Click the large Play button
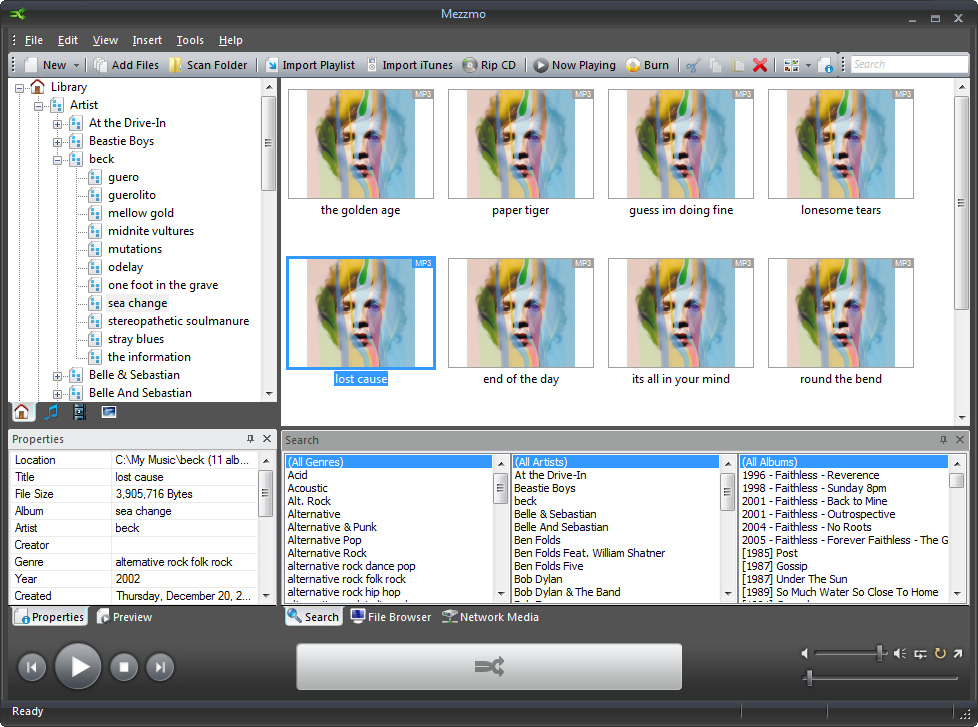978x727 pixels. (78, 667)
